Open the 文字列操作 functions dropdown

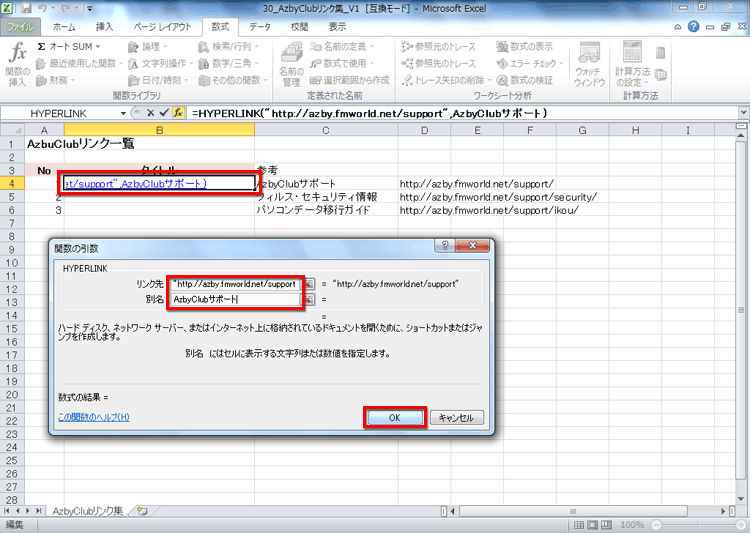[160, 63]
